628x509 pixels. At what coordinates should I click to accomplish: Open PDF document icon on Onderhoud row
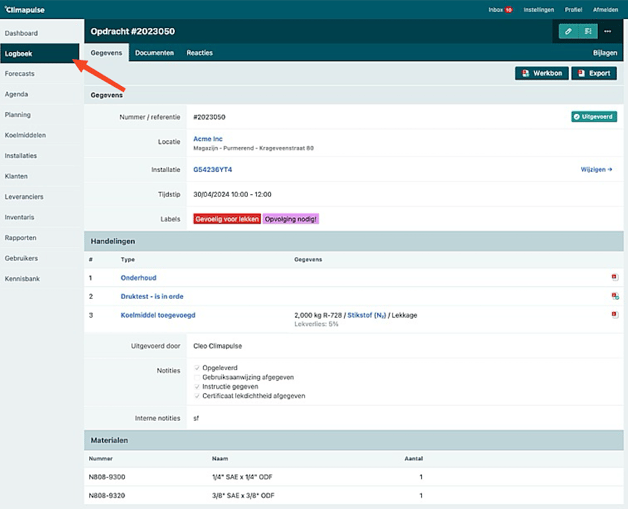[x=615, y=278]
